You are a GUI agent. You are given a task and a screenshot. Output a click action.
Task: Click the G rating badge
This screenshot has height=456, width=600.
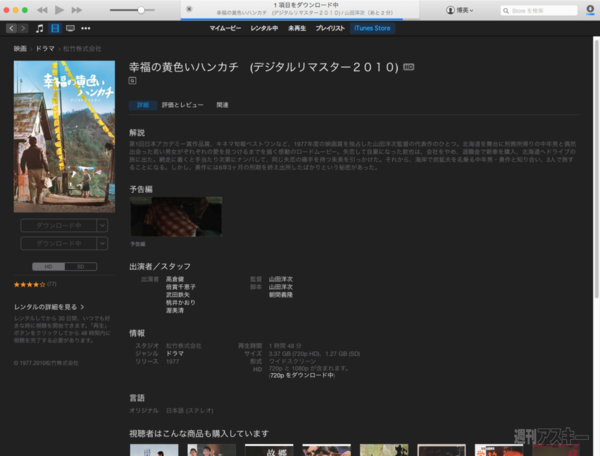click(x=132, y=81)
